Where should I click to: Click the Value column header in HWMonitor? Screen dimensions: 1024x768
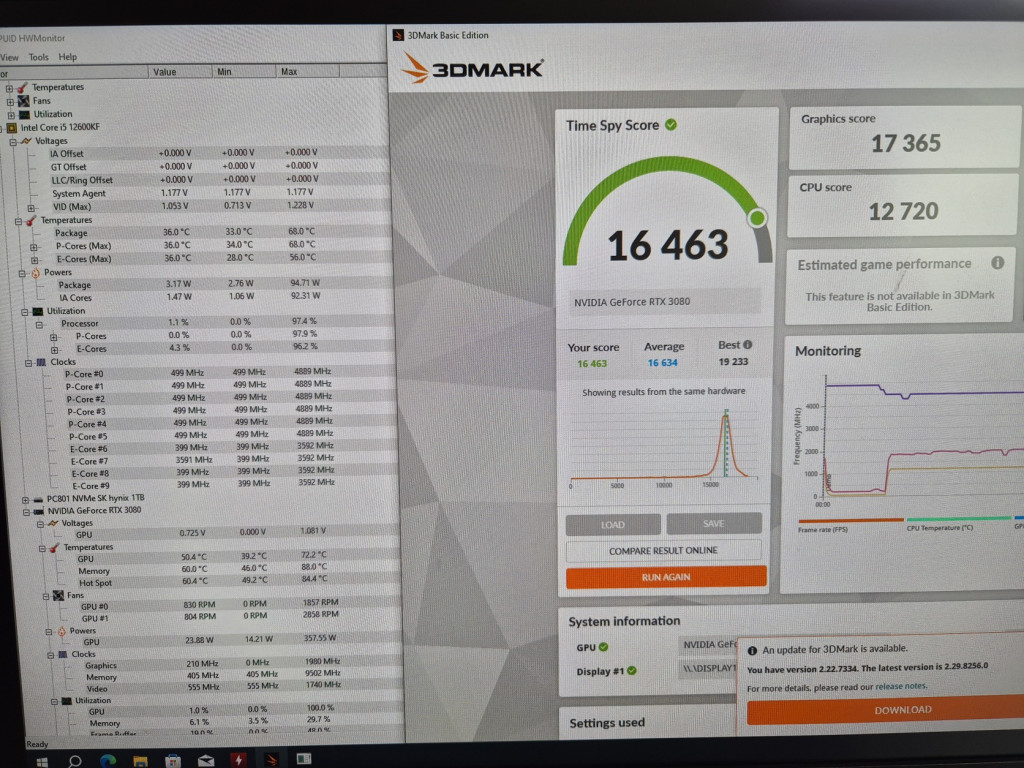click(x=180, y=71)
